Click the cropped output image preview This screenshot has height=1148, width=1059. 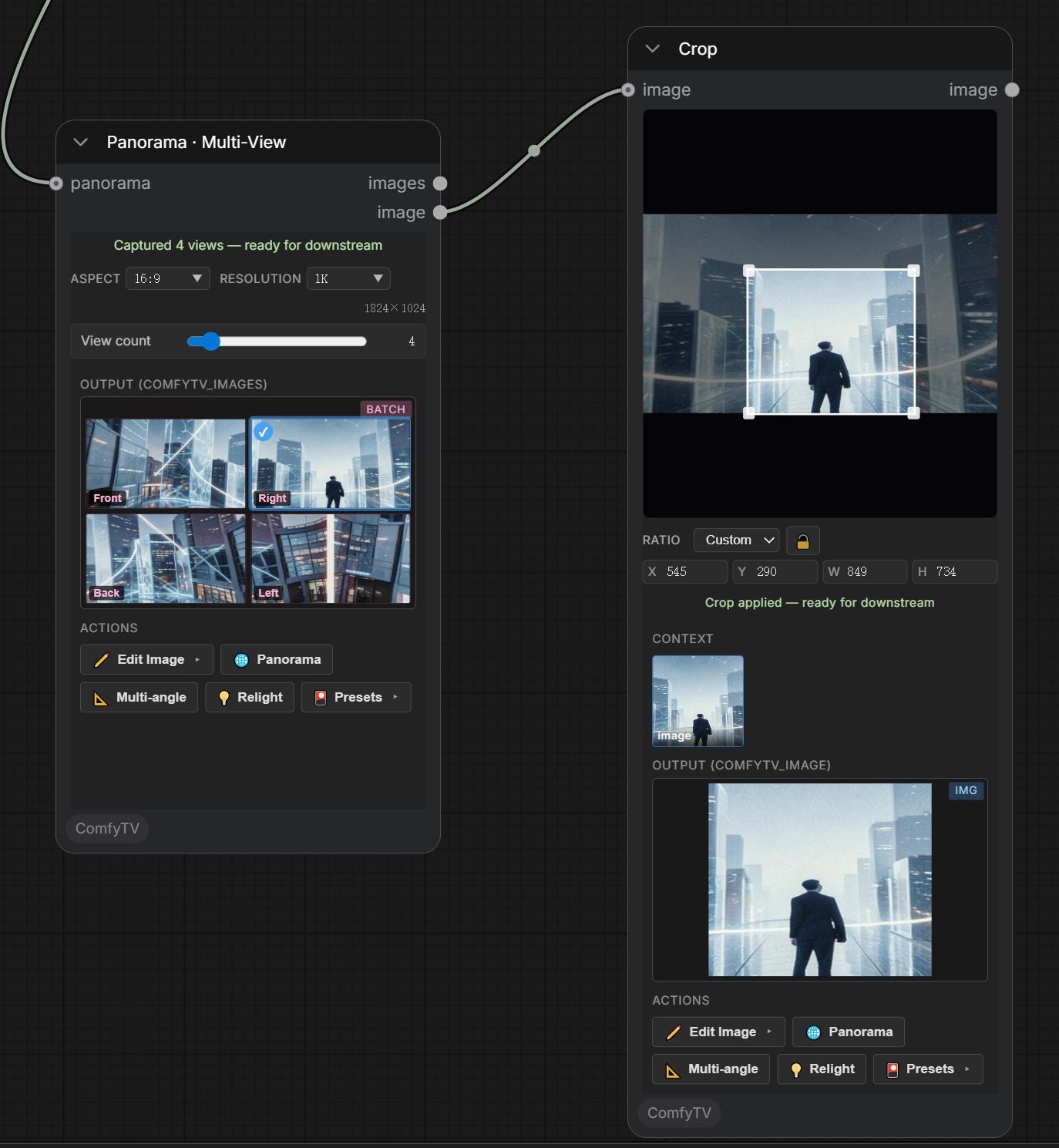pos(820,880)
